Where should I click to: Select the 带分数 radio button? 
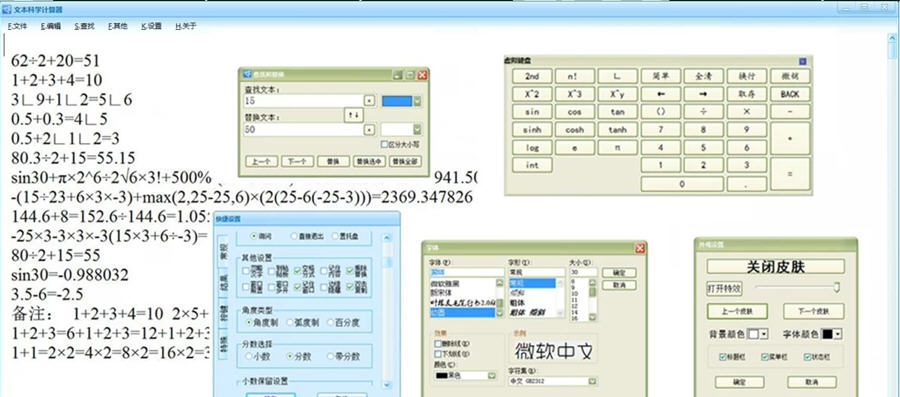click(x=331, y=356)
